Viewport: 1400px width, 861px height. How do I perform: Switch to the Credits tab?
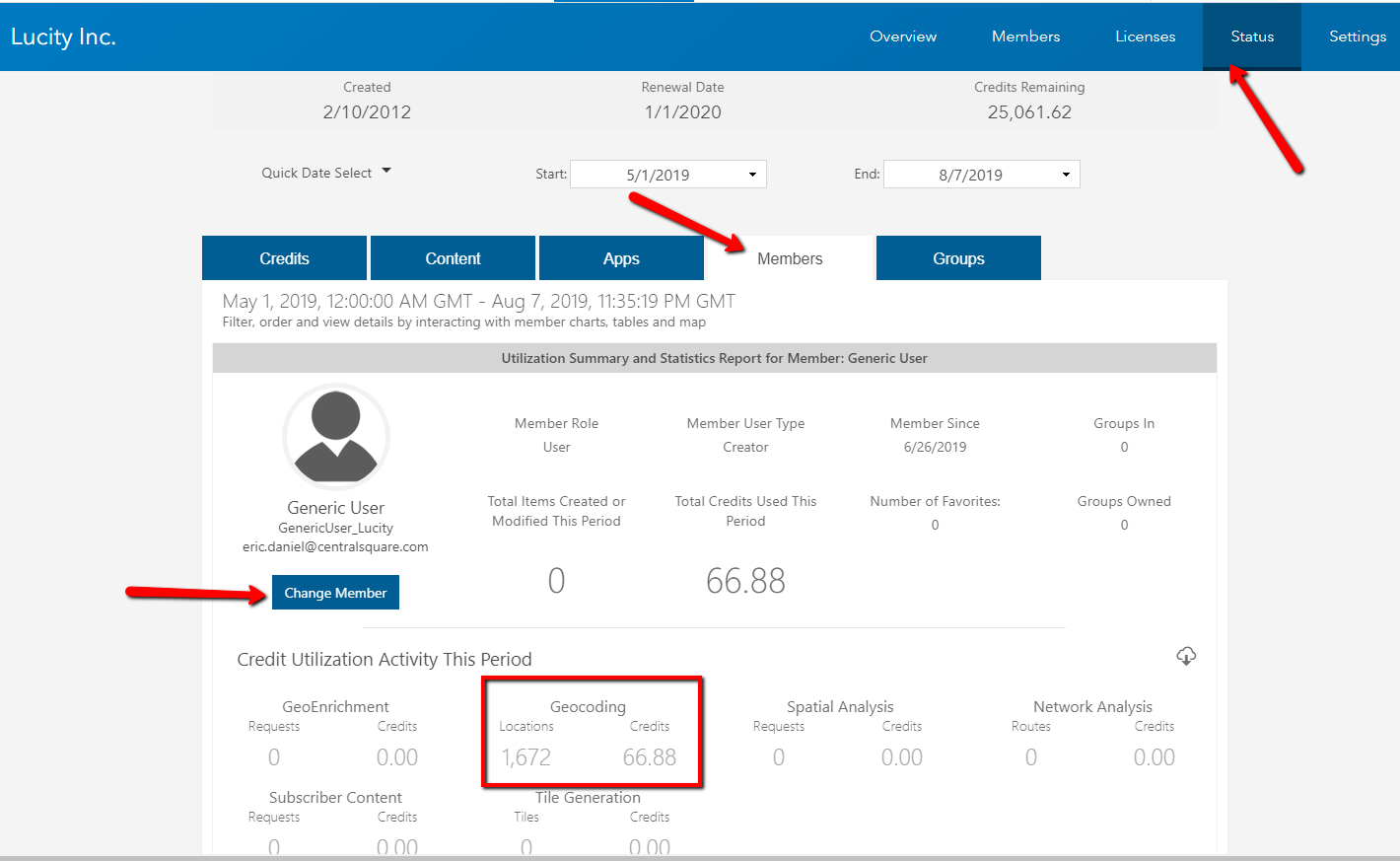pyautogui.click(x=284, y=258)
